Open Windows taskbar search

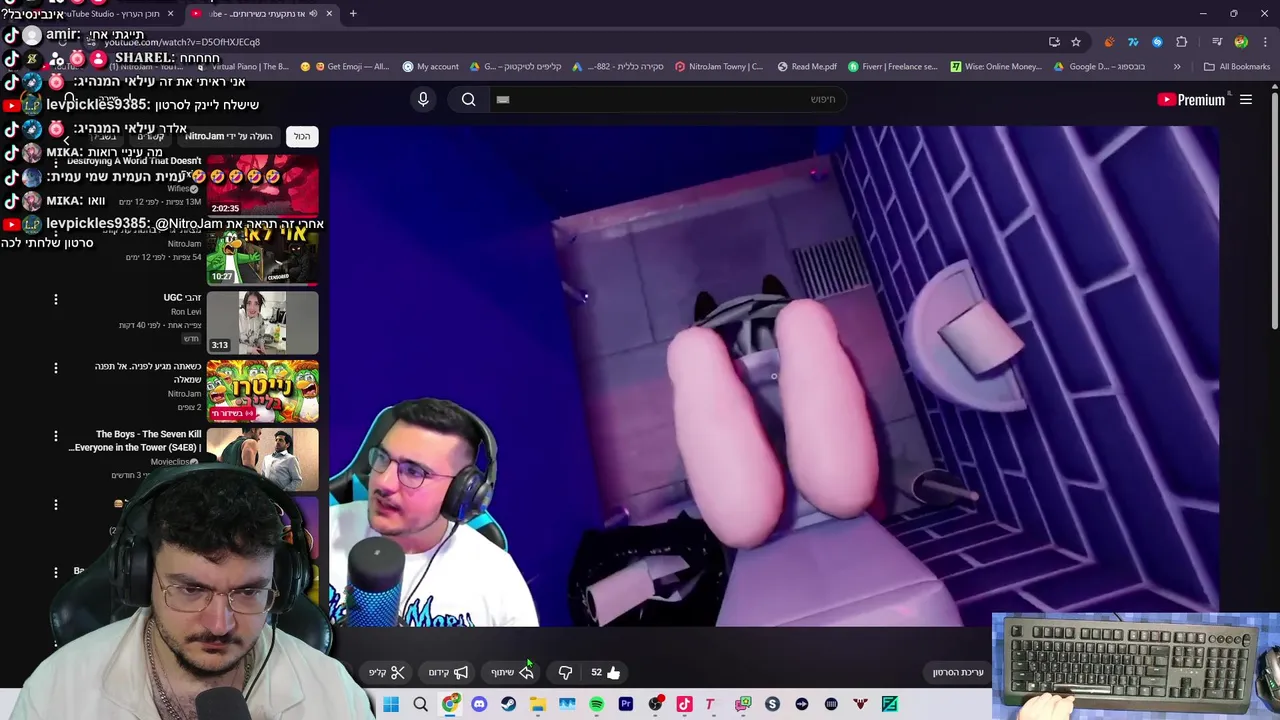tap(421, 704)
